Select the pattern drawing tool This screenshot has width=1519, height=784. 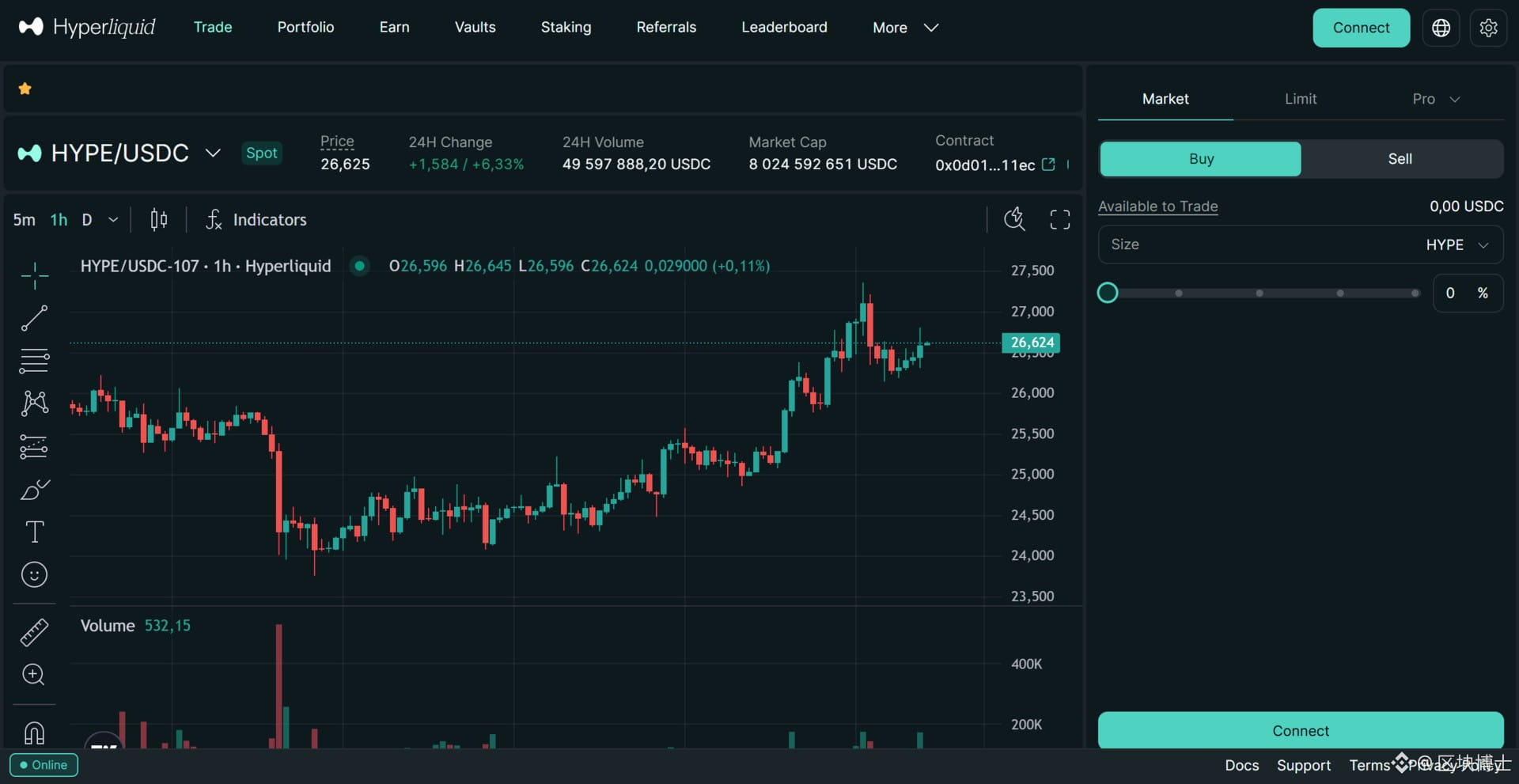click(x=34, y=403)
